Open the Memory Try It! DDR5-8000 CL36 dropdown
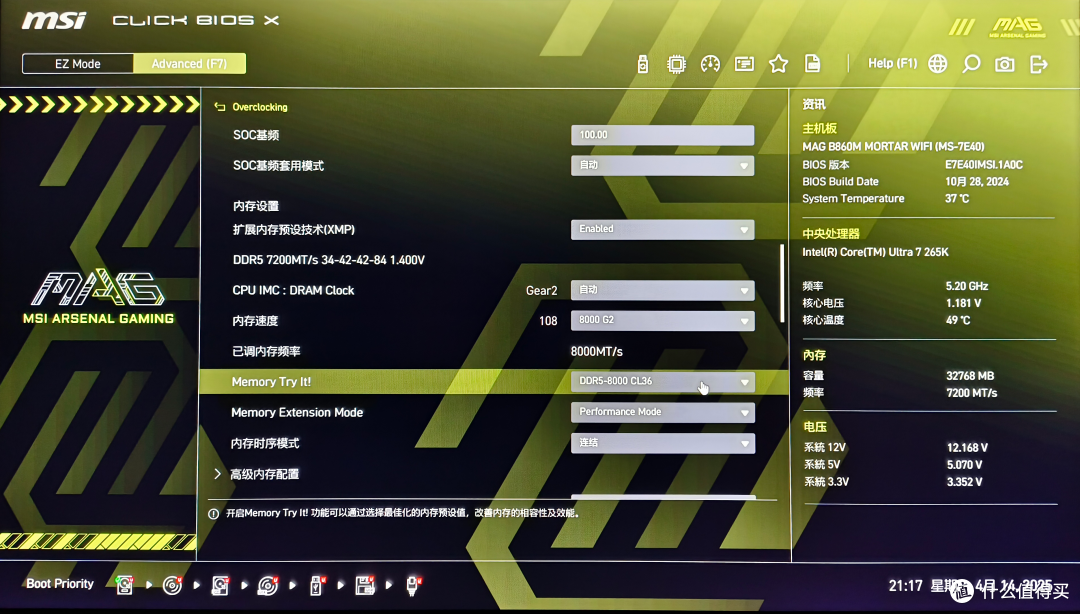Screen dimensions: 1080x614 coord(663,382)
